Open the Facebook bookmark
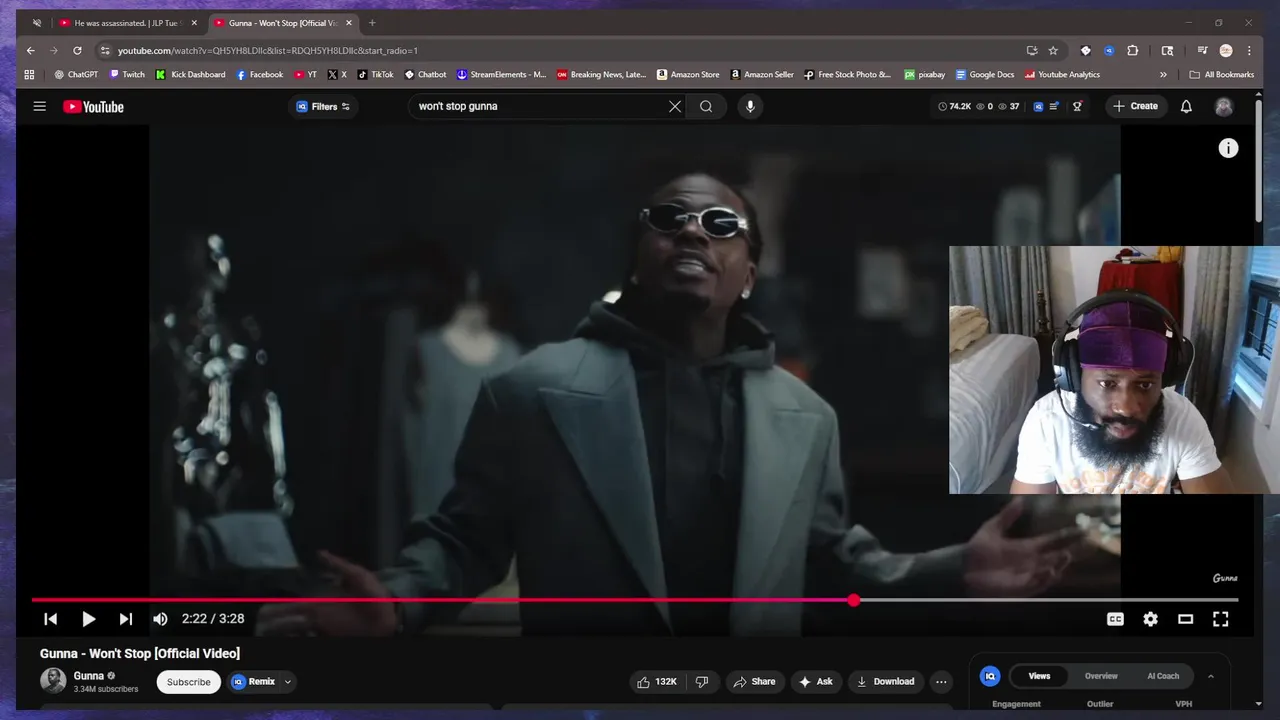 pos(260,74)
